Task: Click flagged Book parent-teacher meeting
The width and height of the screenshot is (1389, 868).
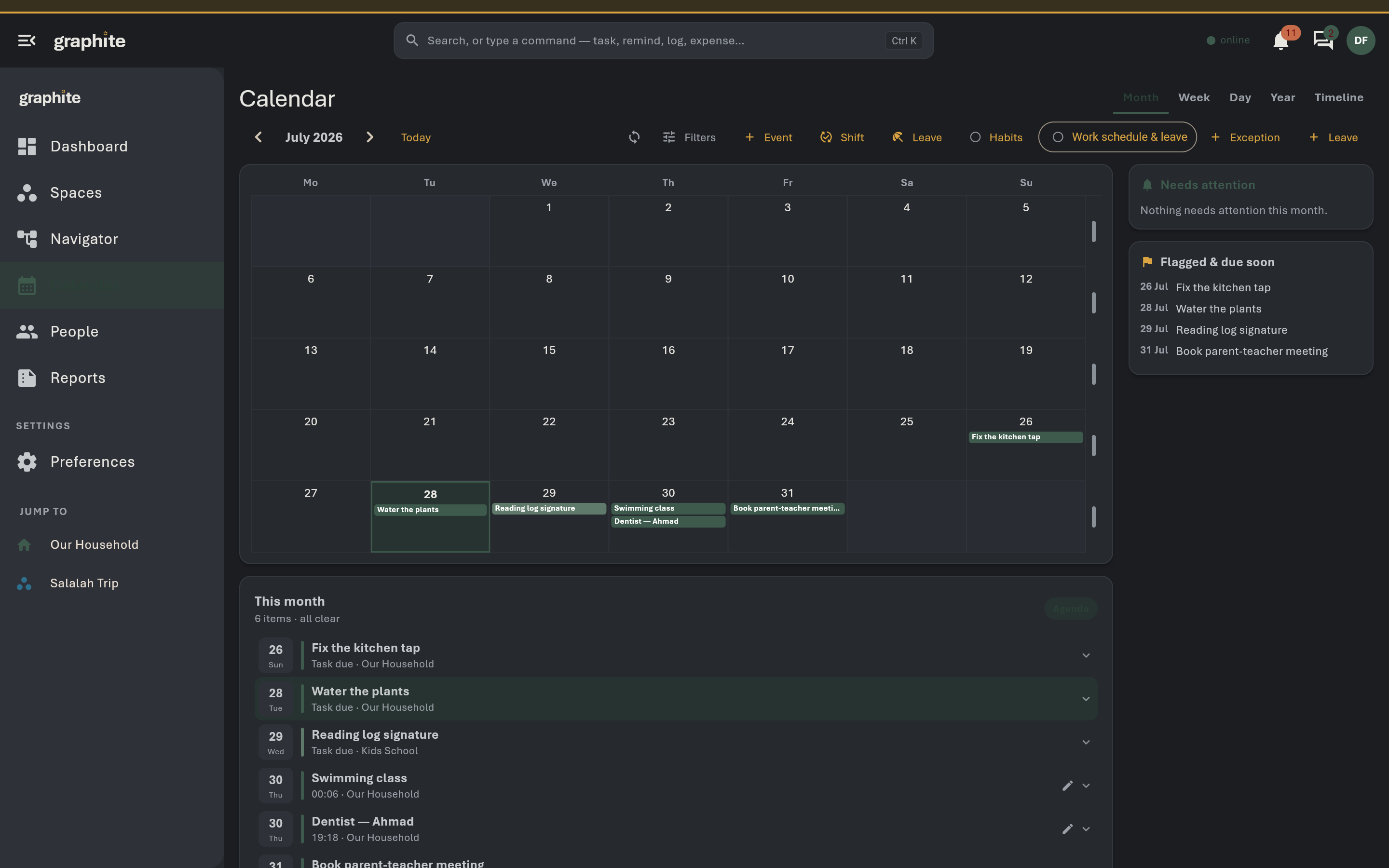Action: 1251,352
